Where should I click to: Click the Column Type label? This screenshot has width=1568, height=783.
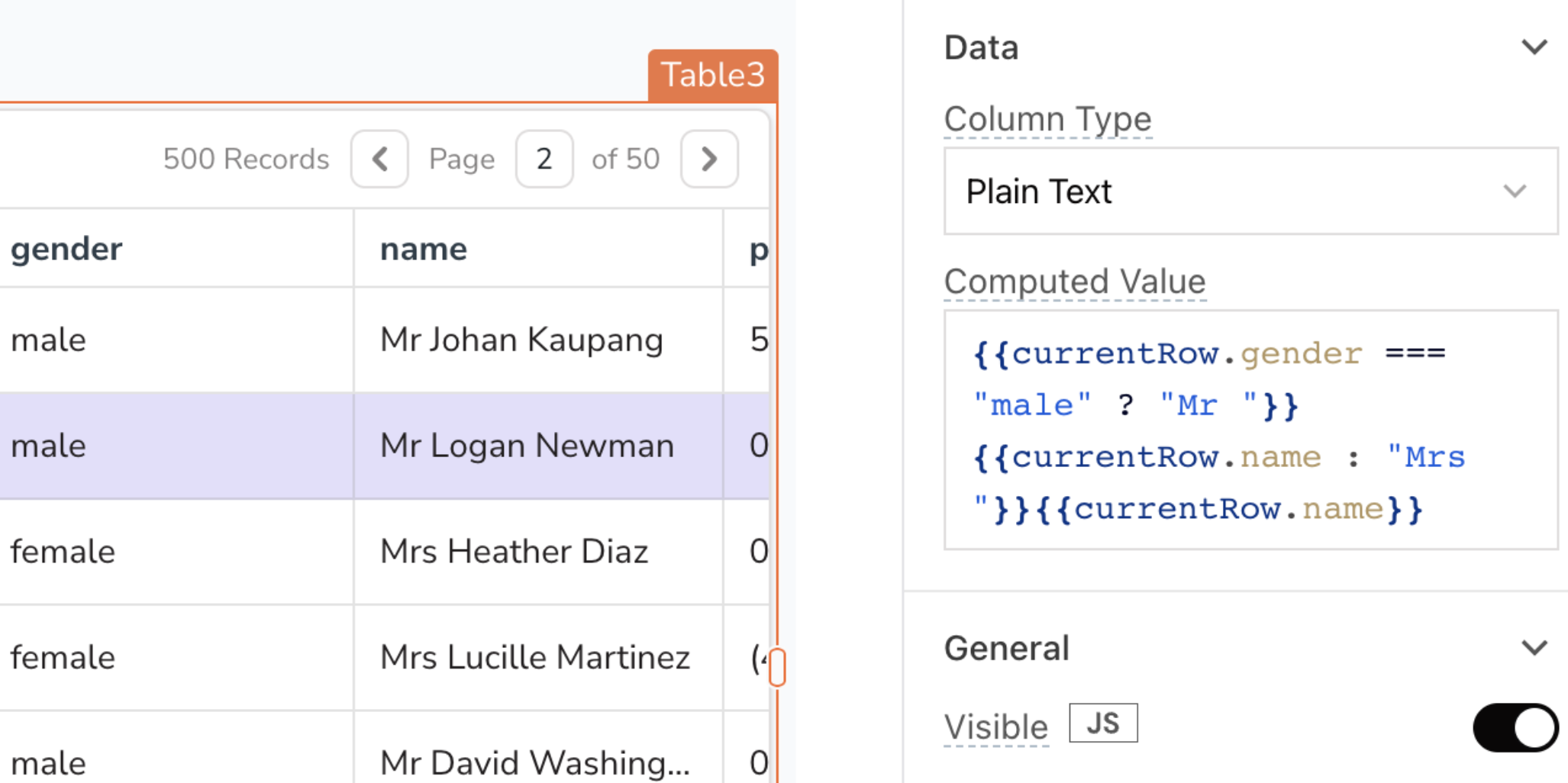click(x=1047, y=118)
